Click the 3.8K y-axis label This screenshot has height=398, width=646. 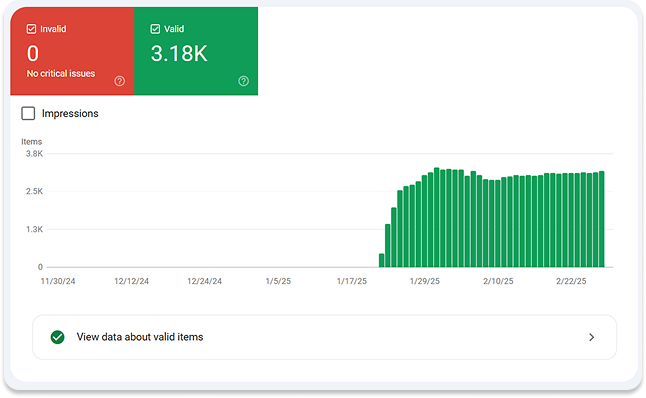[34, 154]
